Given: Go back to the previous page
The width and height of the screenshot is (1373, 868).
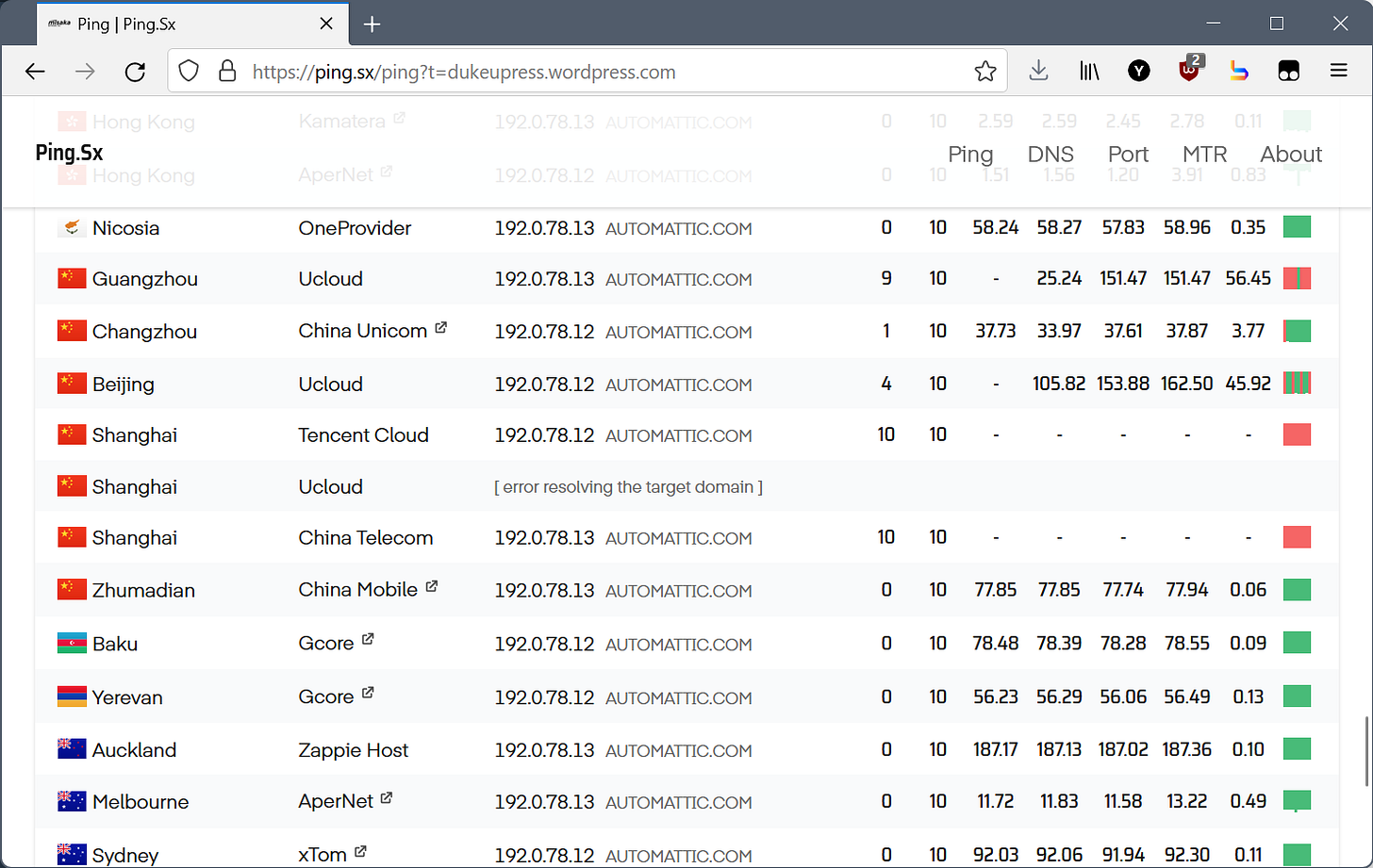Looking at the screenshot, I should tap(35, 72).
